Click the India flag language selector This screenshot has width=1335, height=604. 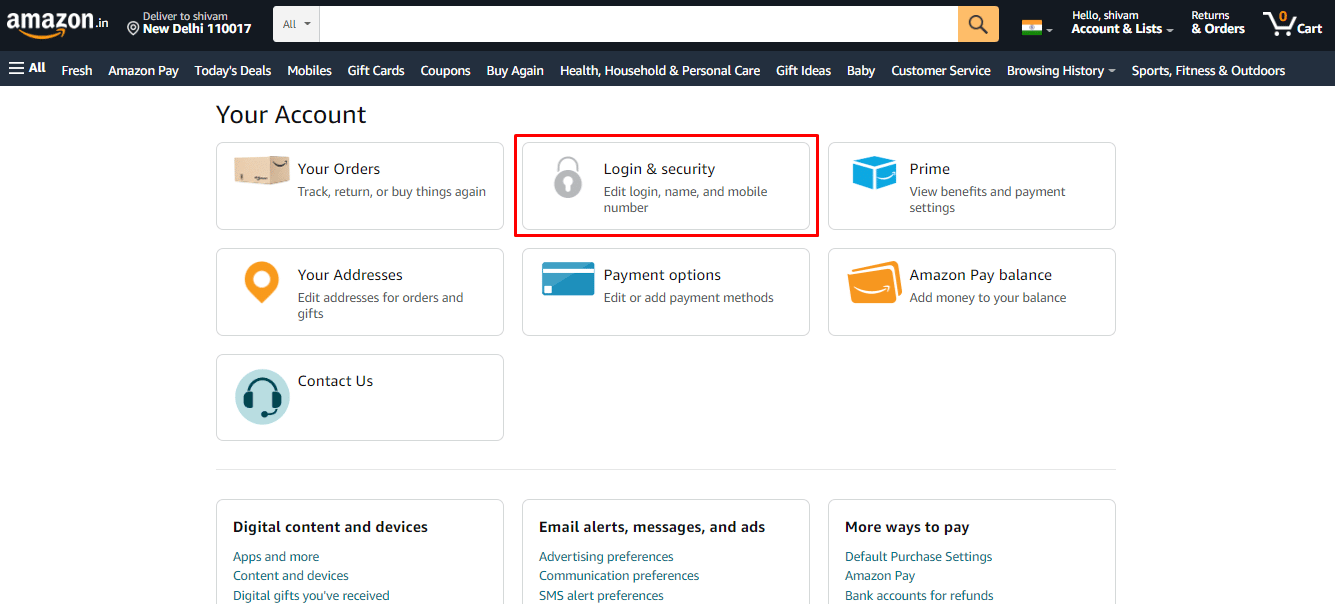[x=1036, y=28]
